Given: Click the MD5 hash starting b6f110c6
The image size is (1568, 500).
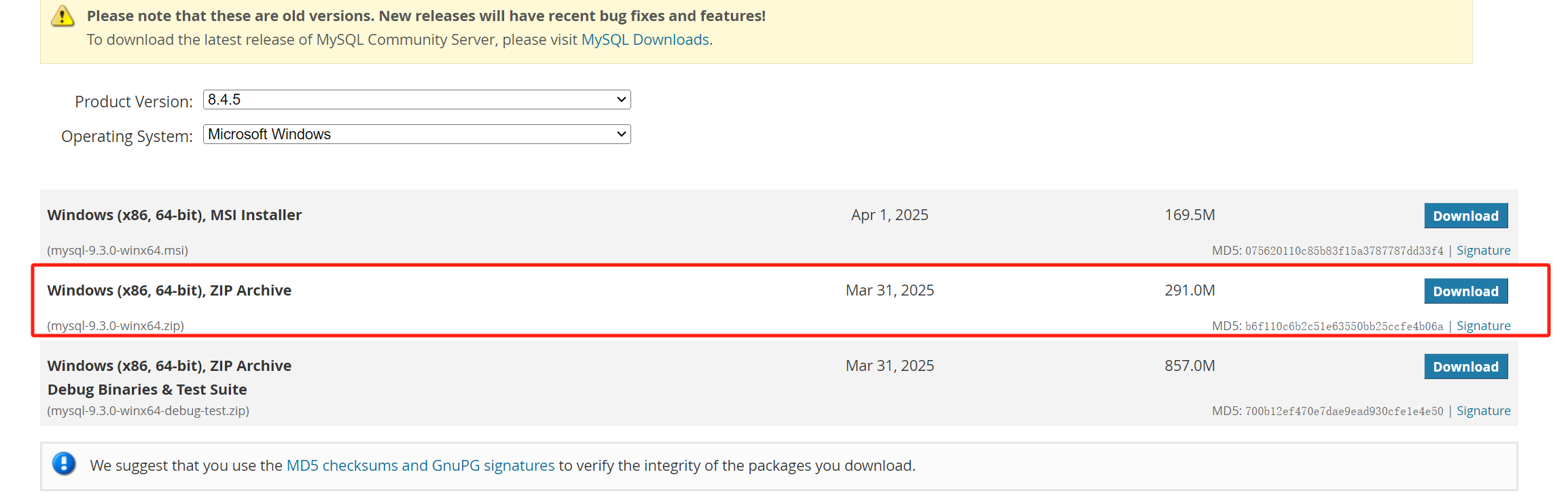Looking at the screenshot, I should (1344, 326).
